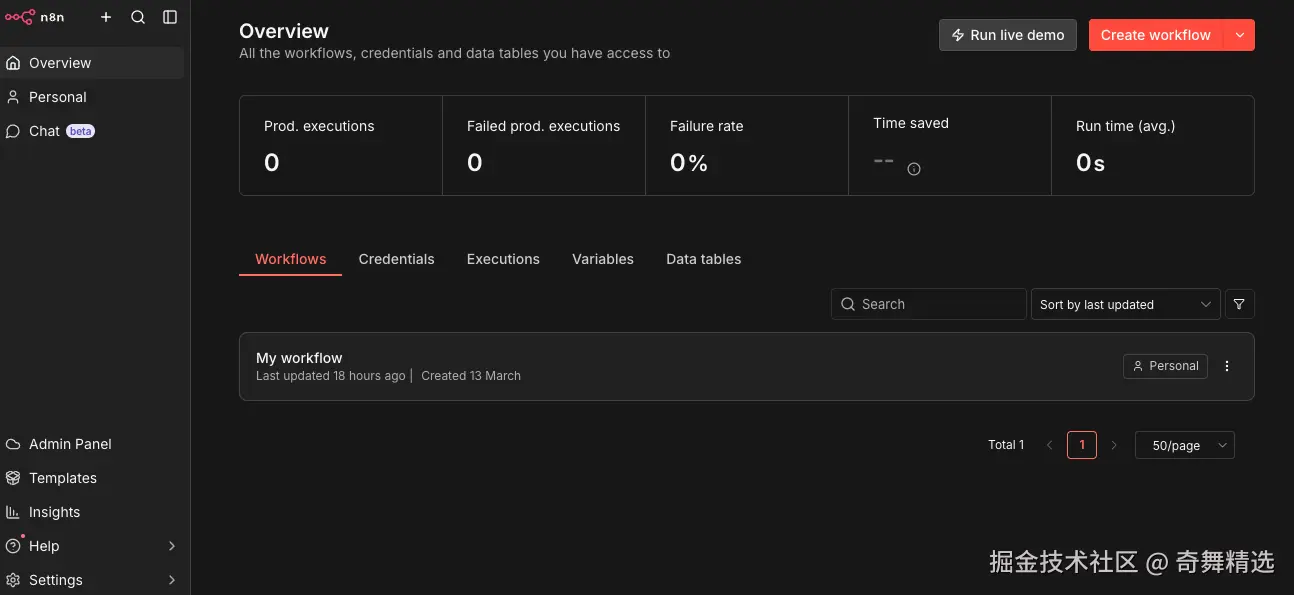Open Templates from the sidebar
Image resolution: width=1294 pixels, height=595 pixels.
tap(62, 478)
